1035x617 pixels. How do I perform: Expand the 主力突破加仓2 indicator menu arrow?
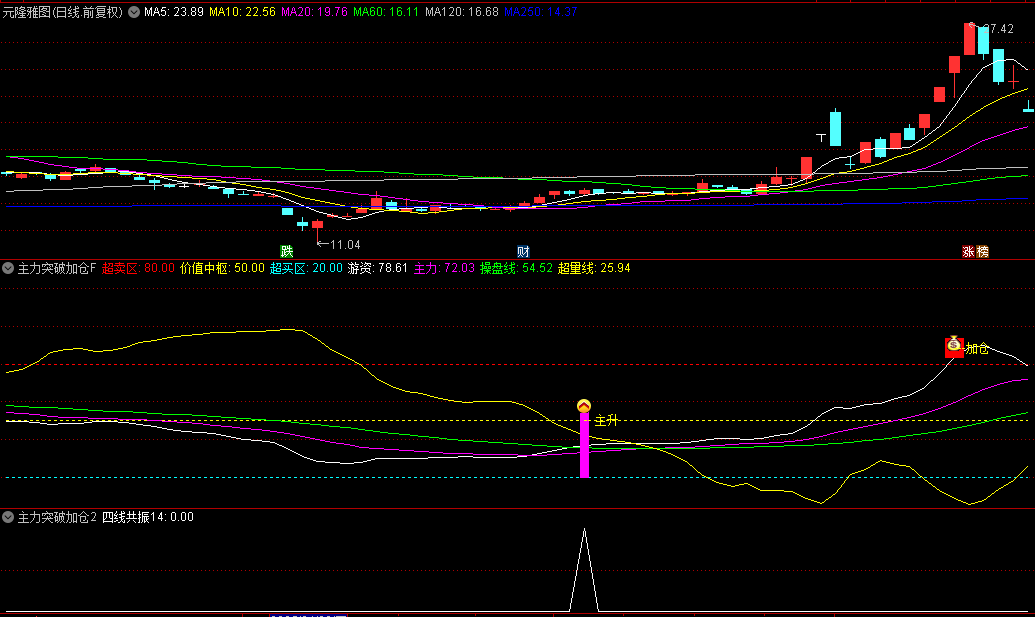(8, 517)
